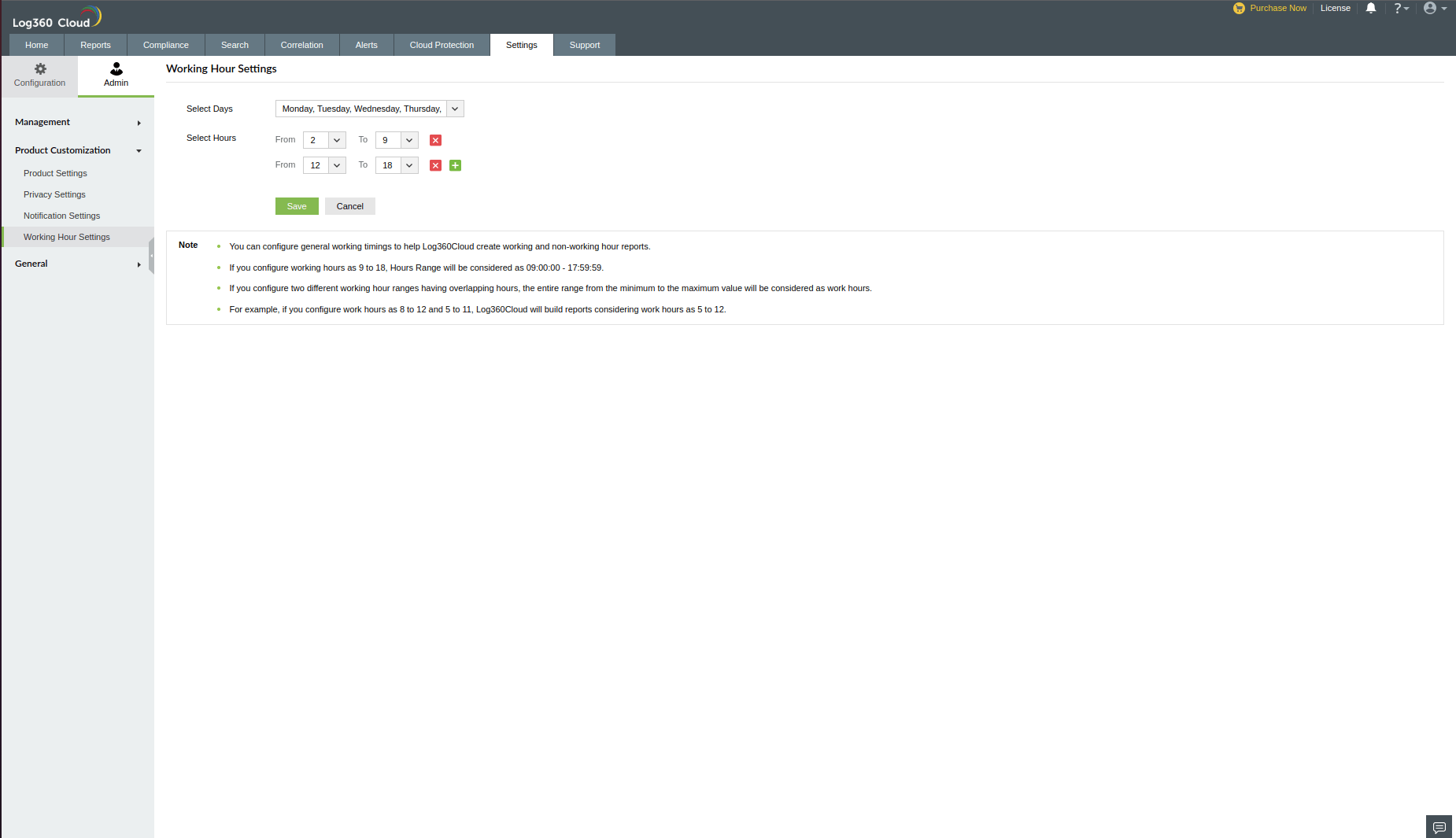Viewport: 1456px width, 838px height.
Task: Collapse the Product Customization section
Action: pos(77,150)
